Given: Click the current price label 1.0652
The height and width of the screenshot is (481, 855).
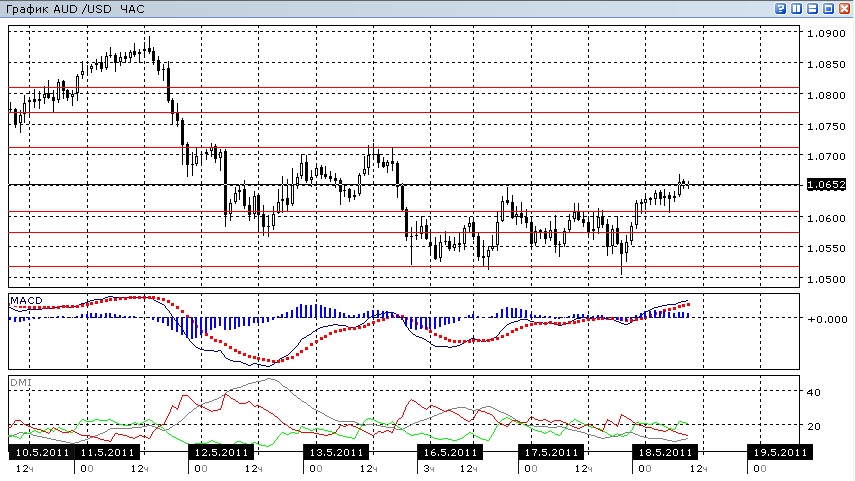Looking at the screenshot, I should (x=826, y=185).
